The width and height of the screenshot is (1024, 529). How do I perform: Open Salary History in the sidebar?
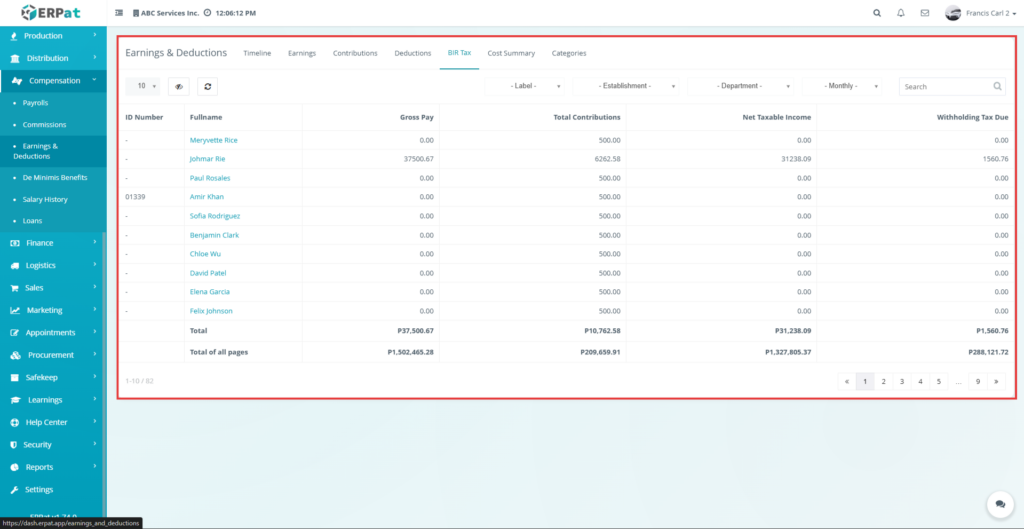(x=46, y=199)
